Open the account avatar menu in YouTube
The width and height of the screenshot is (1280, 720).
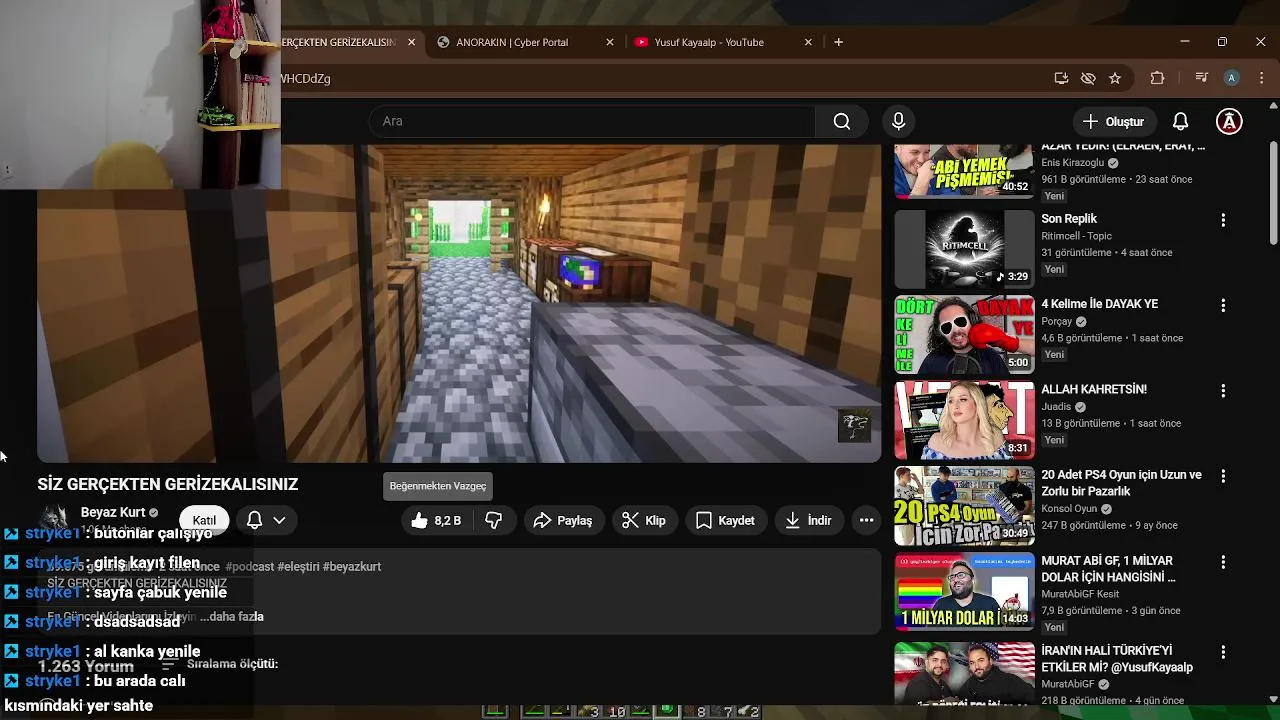click(1229, 121)
